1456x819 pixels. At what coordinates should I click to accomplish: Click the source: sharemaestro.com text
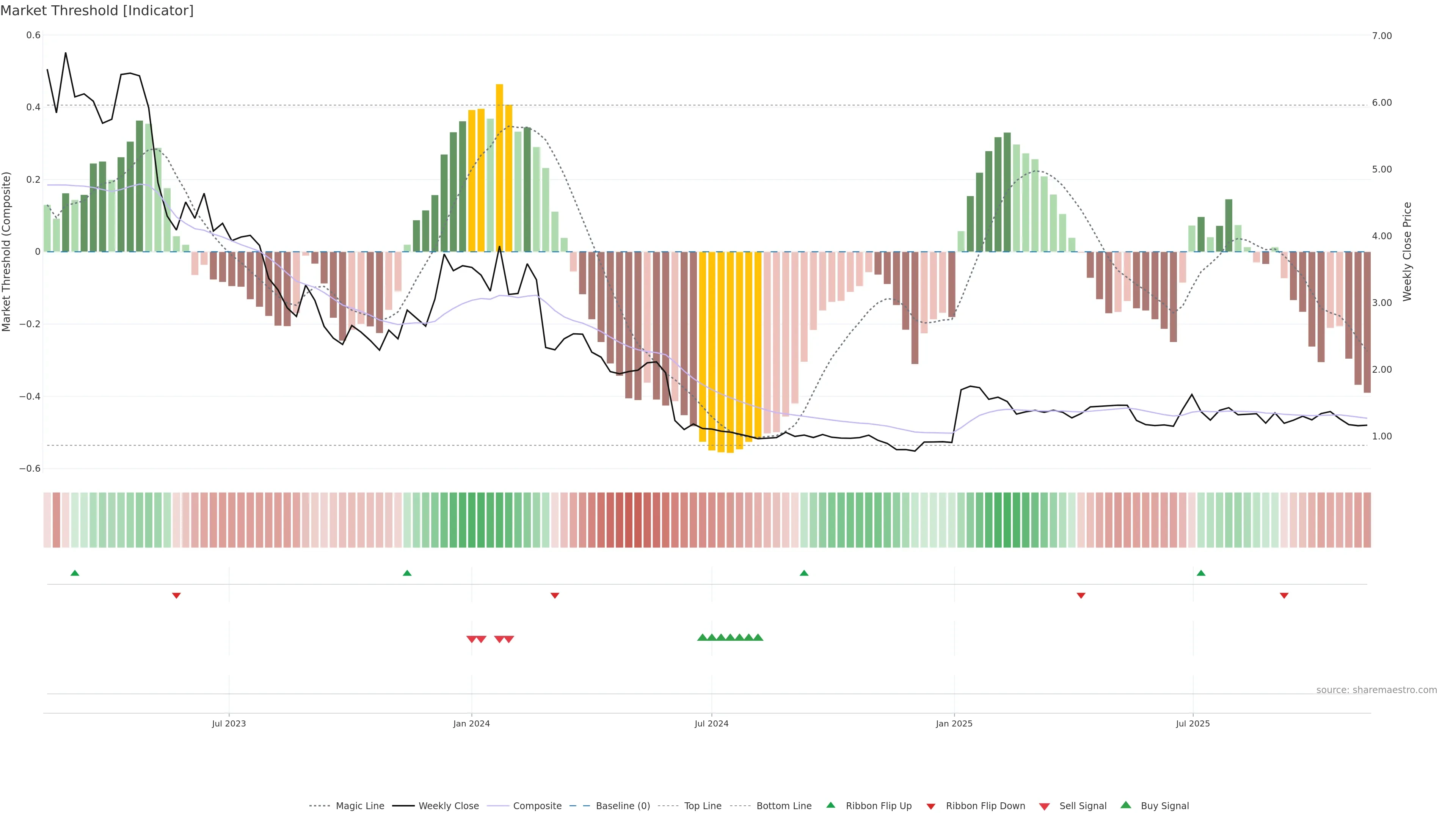point(1376,690)
